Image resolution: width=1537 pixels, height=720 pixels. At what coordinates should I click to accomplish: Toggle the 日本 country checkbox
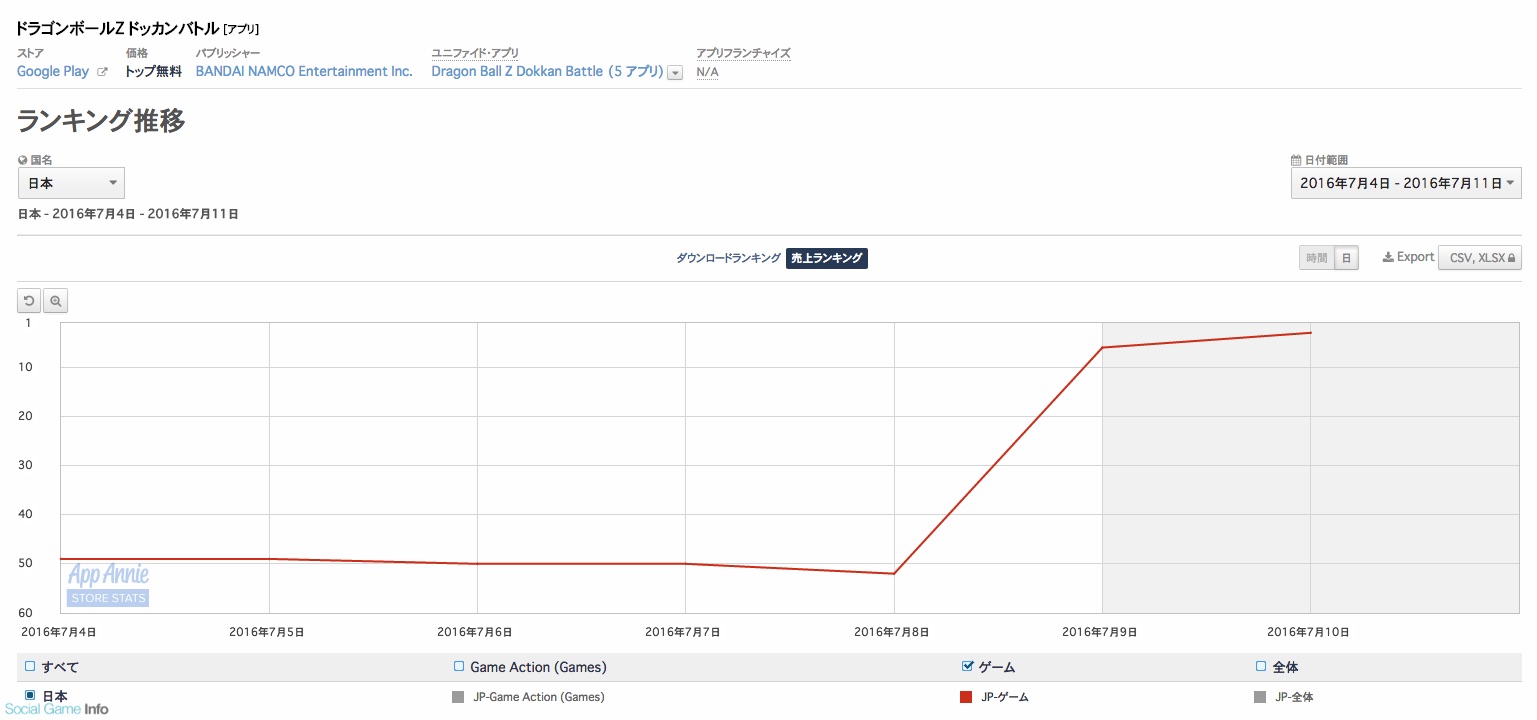[30, 695]
